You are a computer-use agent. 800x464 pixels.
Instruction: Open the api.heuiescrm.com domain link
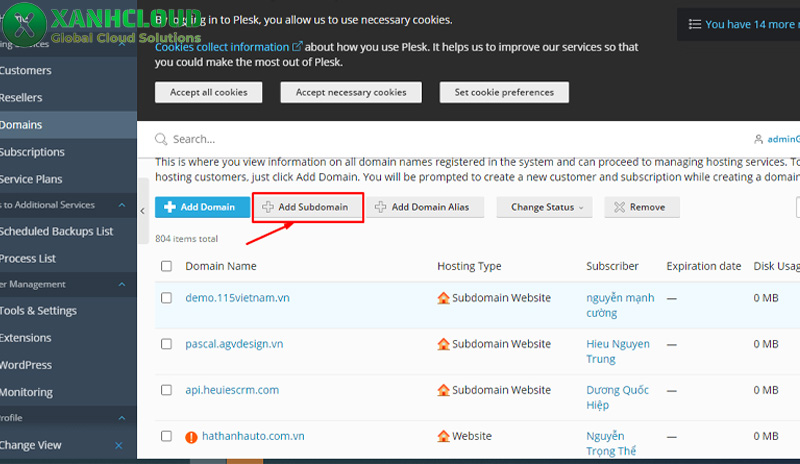point(232,390)
